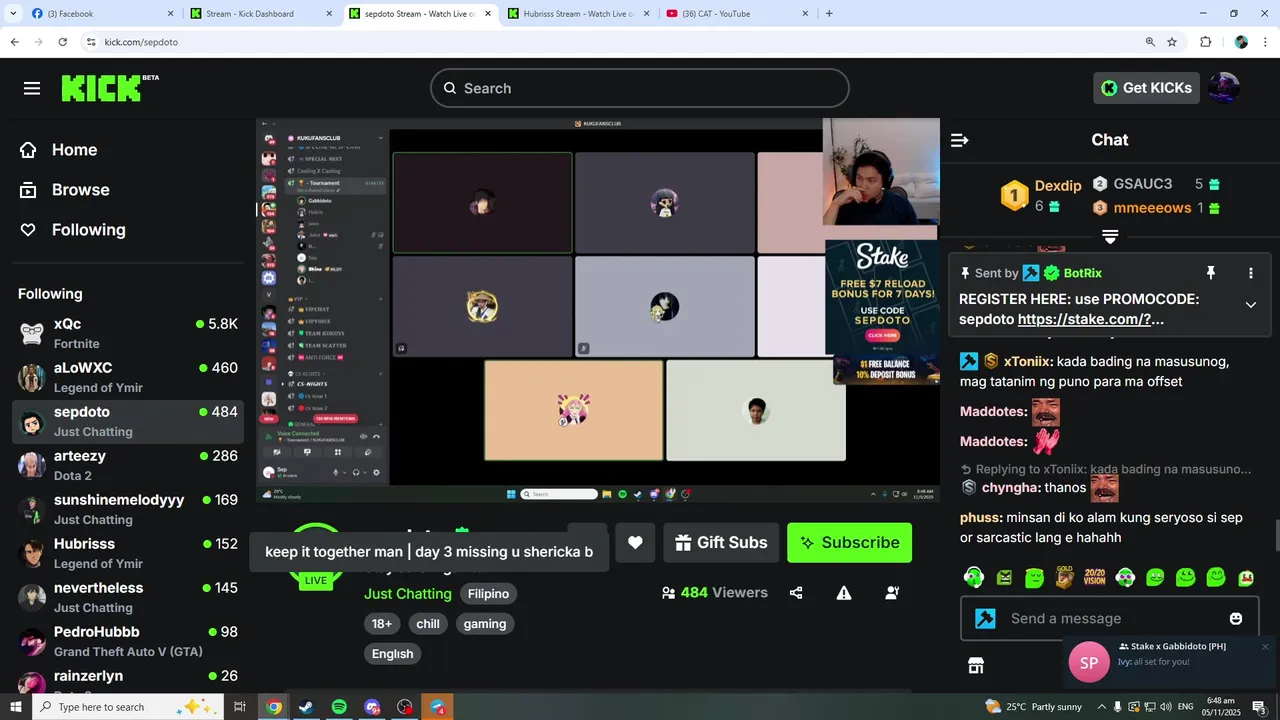This screenshot has height=720, width=1280.
Task: Open aLoWXC channel in Following list
Action: (128, 378)
